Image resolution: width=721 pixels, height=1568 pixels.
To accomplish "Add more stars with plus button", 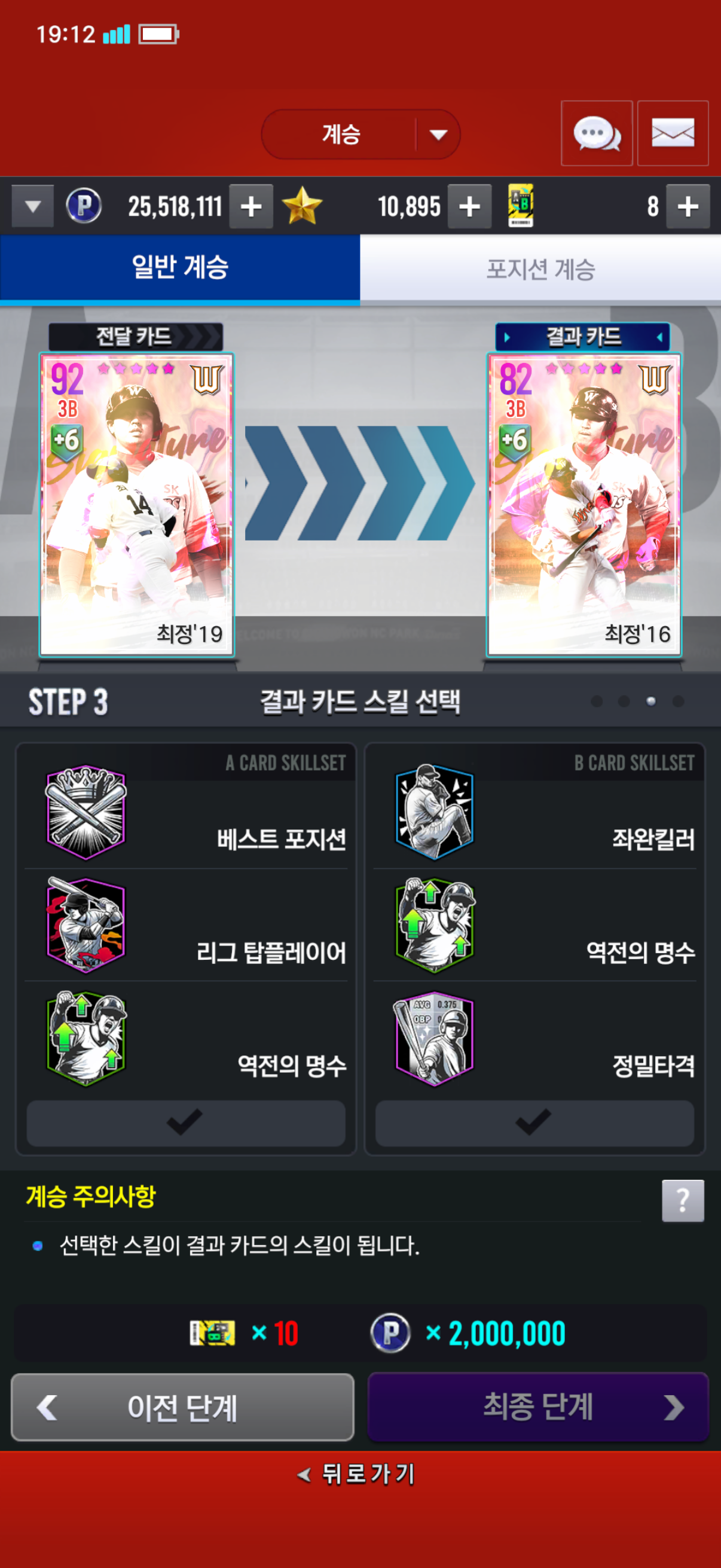I will tap(469, 207).
